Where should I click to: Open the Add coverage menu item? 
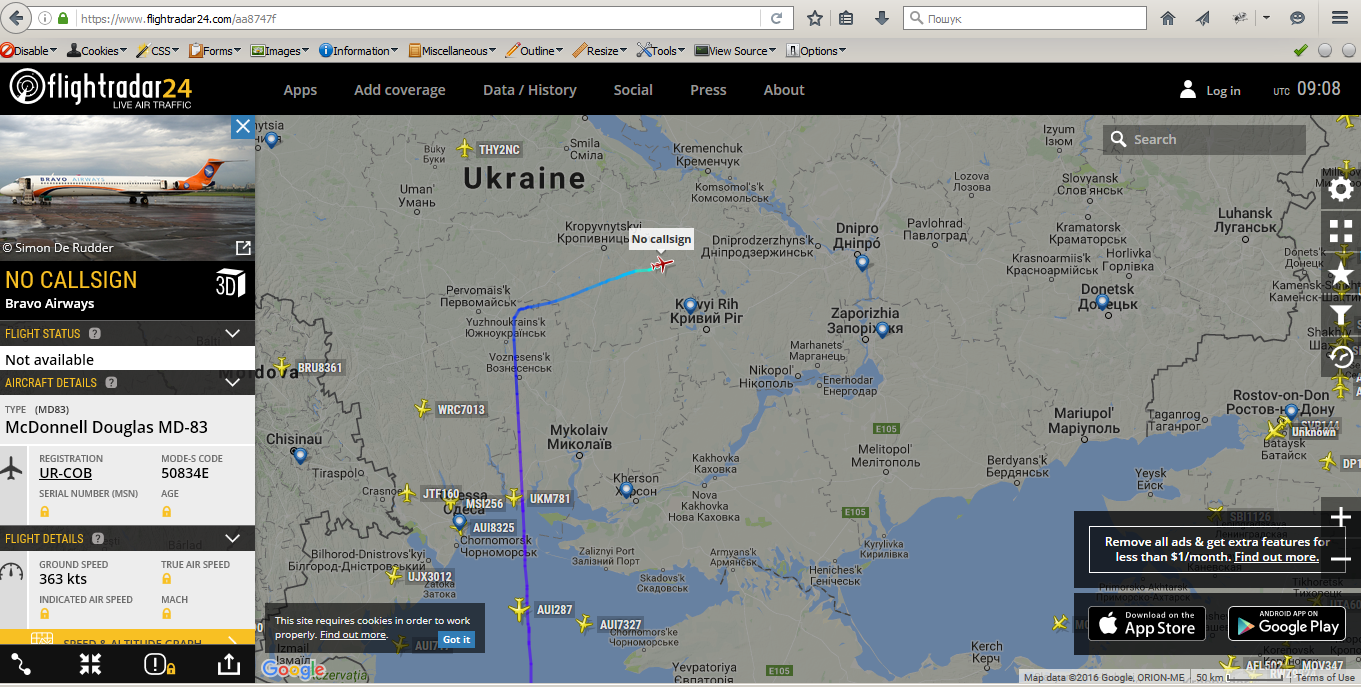pyautogui.click(x=400, y=90)
